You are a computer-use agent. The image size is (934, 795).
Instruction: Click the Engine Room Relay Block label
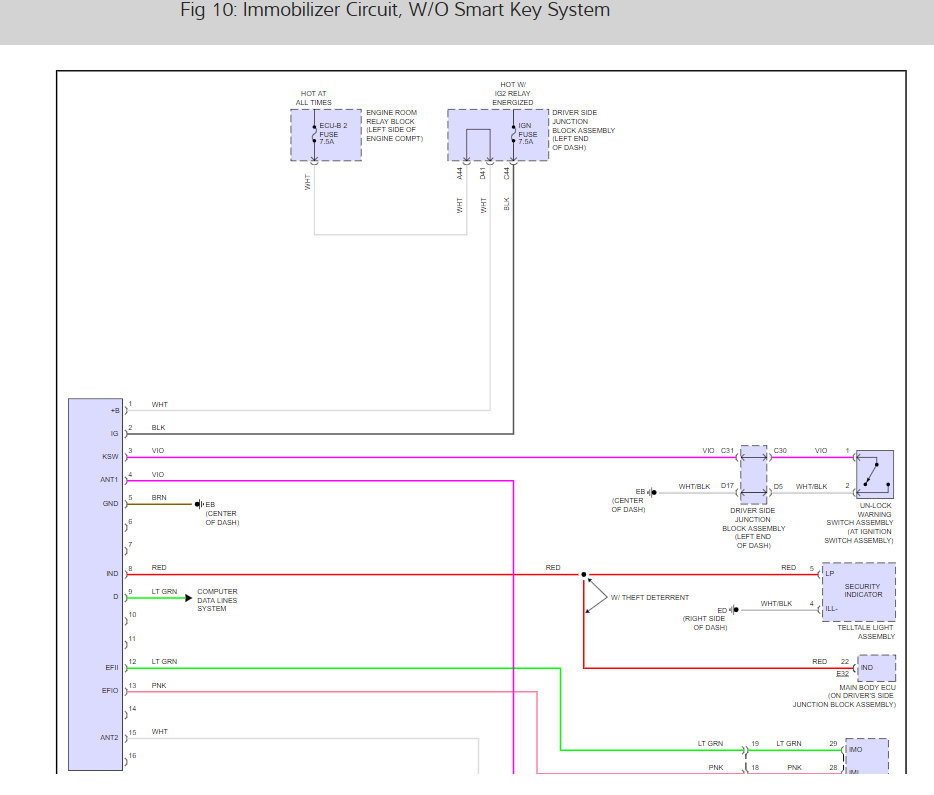point(394,125)
